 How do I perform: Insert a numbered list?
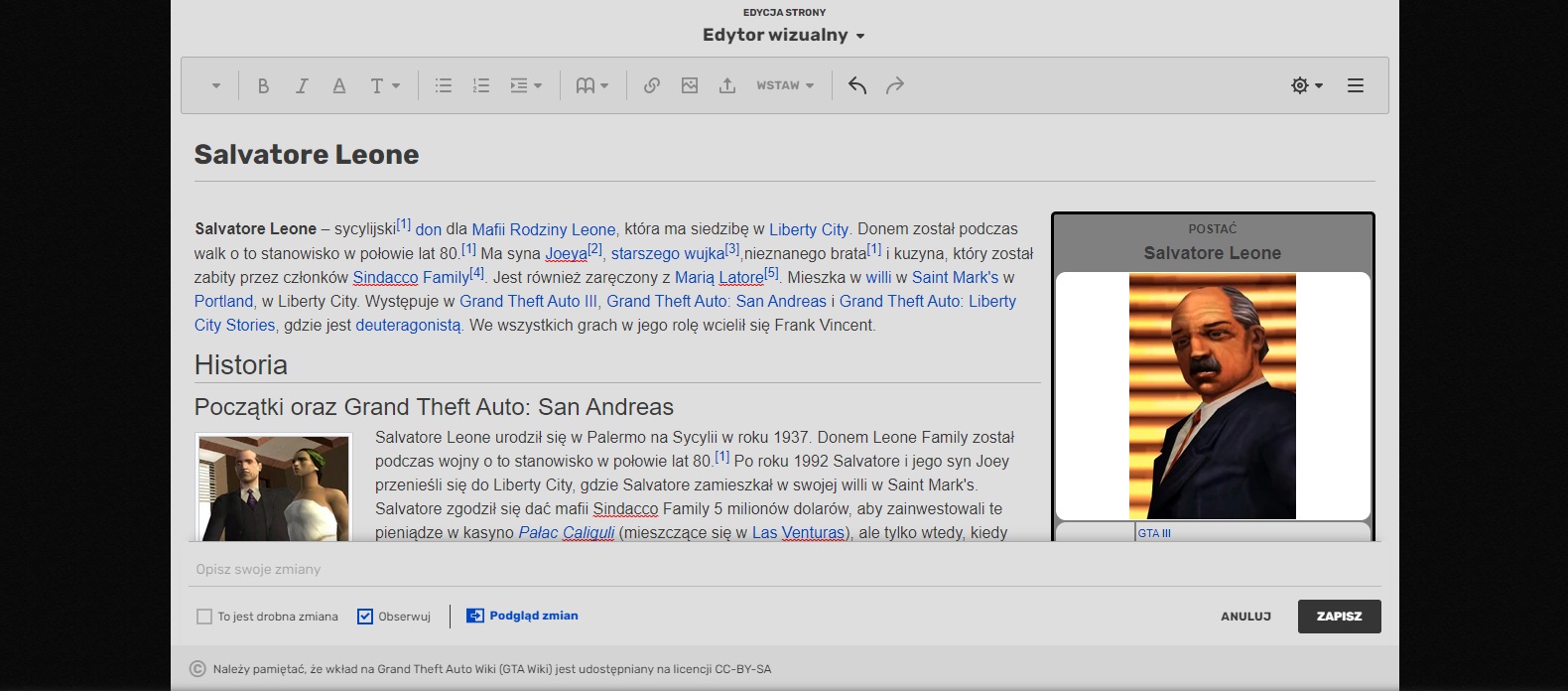[x=481, y=85]
